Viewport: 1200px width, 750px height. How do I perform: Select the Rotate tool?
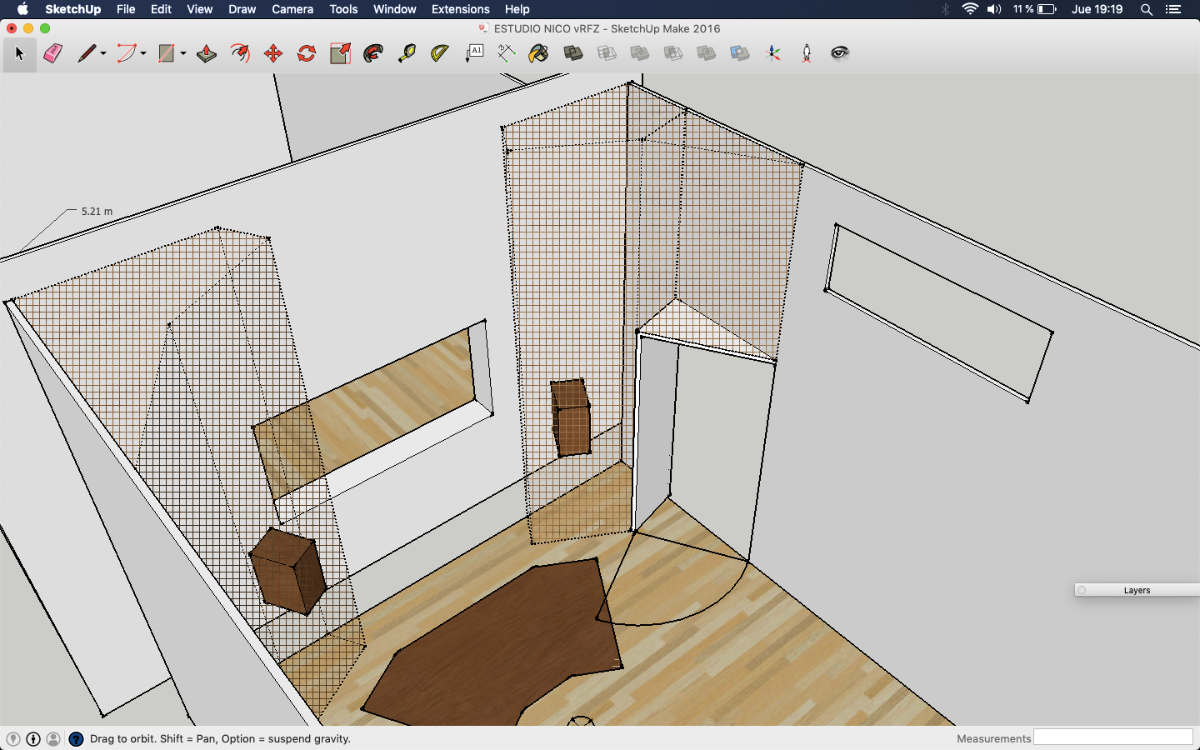coord(307,53)
